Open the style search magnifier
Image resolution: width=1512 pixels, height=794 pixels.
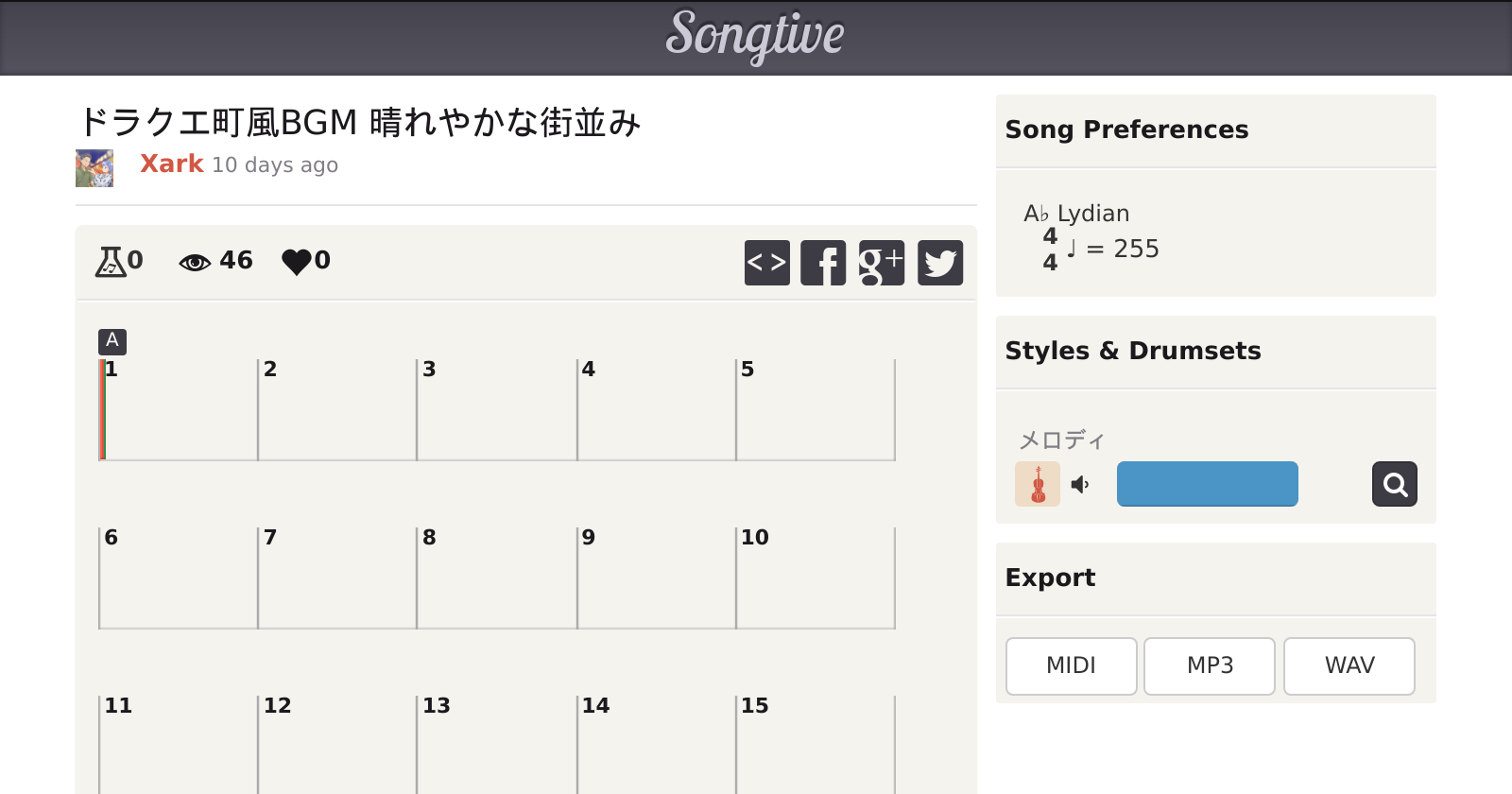click(x=1395, y=484)
